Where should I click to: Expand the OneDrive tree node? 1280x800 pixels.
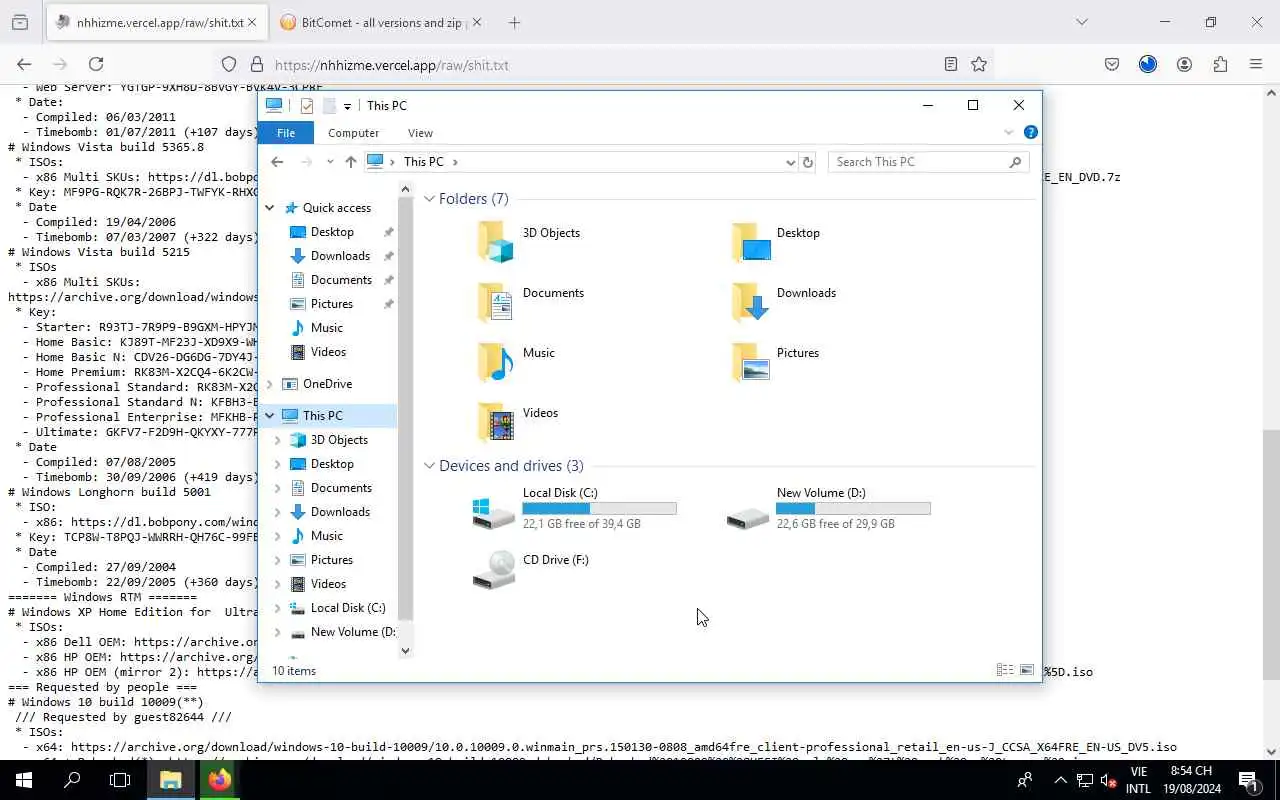coord(270,384)
